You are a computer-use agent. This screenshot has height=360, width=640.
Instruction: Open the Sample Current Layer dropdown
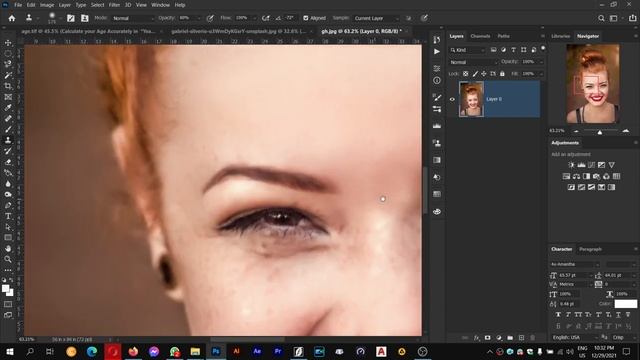pos(376,18)
